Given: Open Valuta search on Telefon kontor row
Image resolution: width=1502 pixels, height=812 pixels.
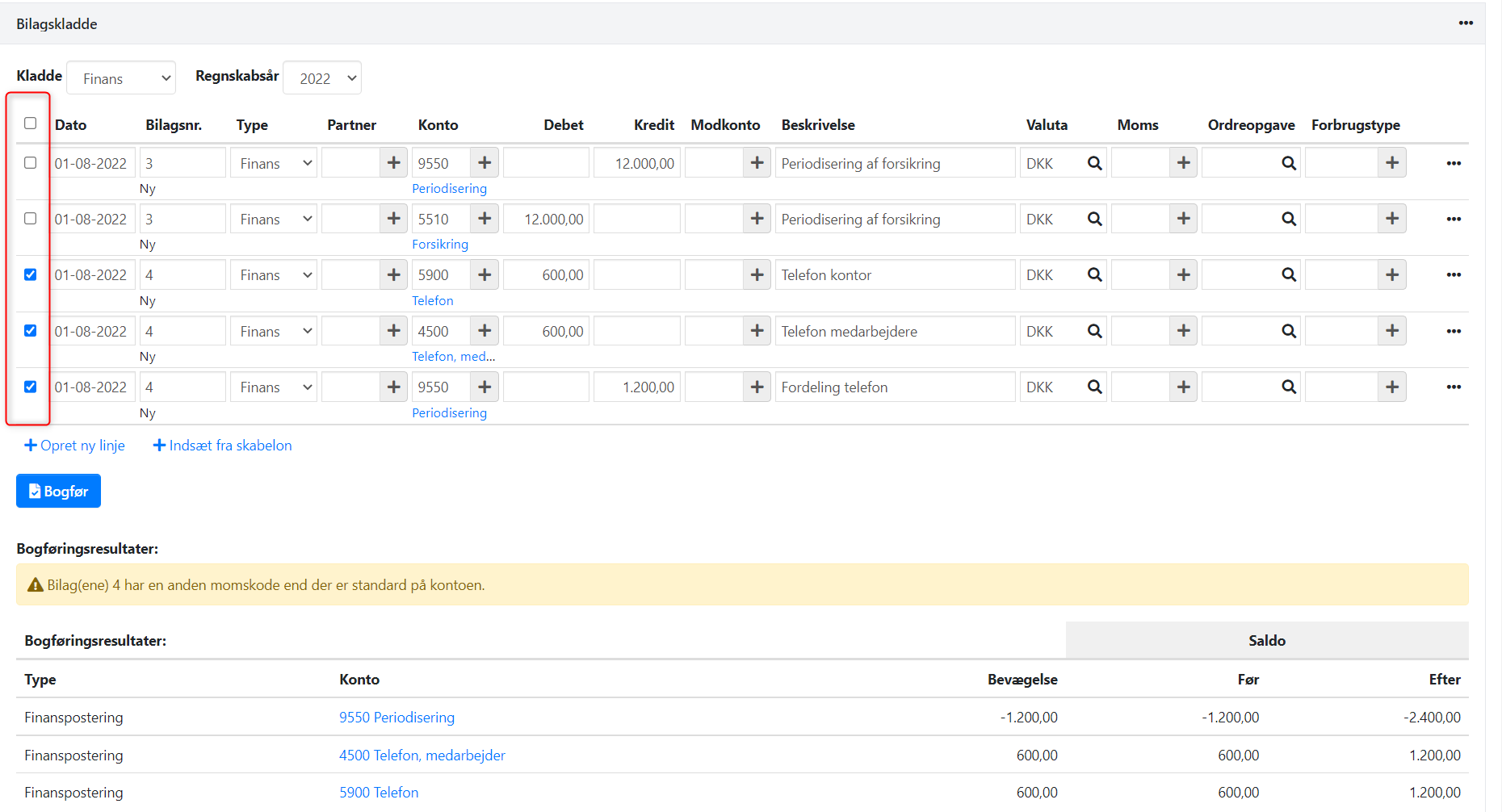Looking at the screenshot, I should pos(1094,275).
